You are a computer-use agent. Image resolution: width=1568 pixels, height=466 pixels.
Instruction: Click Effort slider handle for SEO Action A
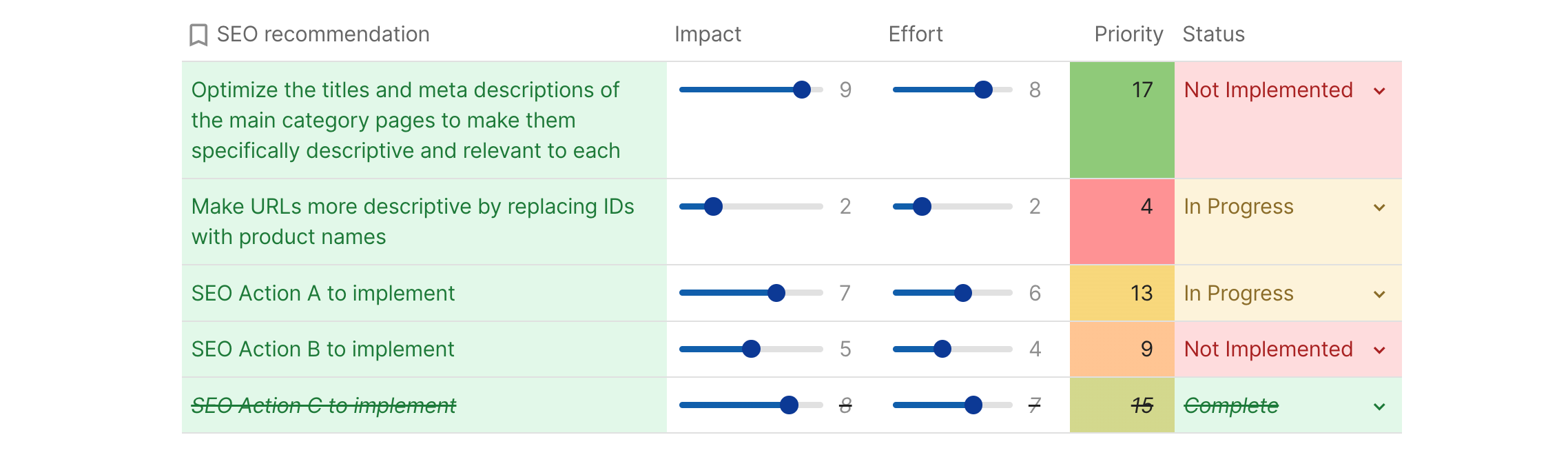[x=963, y=293]
